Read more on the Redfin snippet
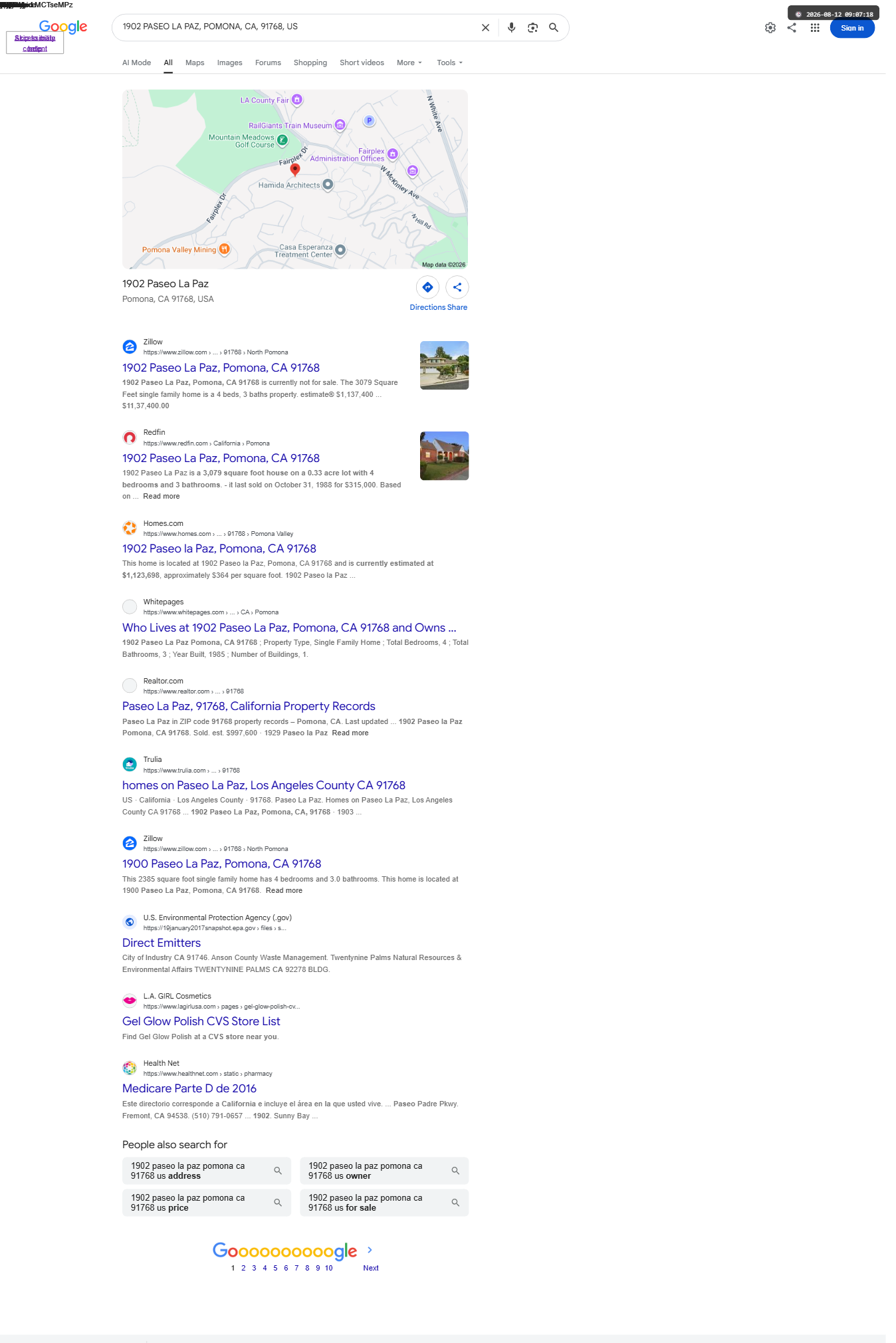This screenshot has height=1343, width=896. pos(162,496)
